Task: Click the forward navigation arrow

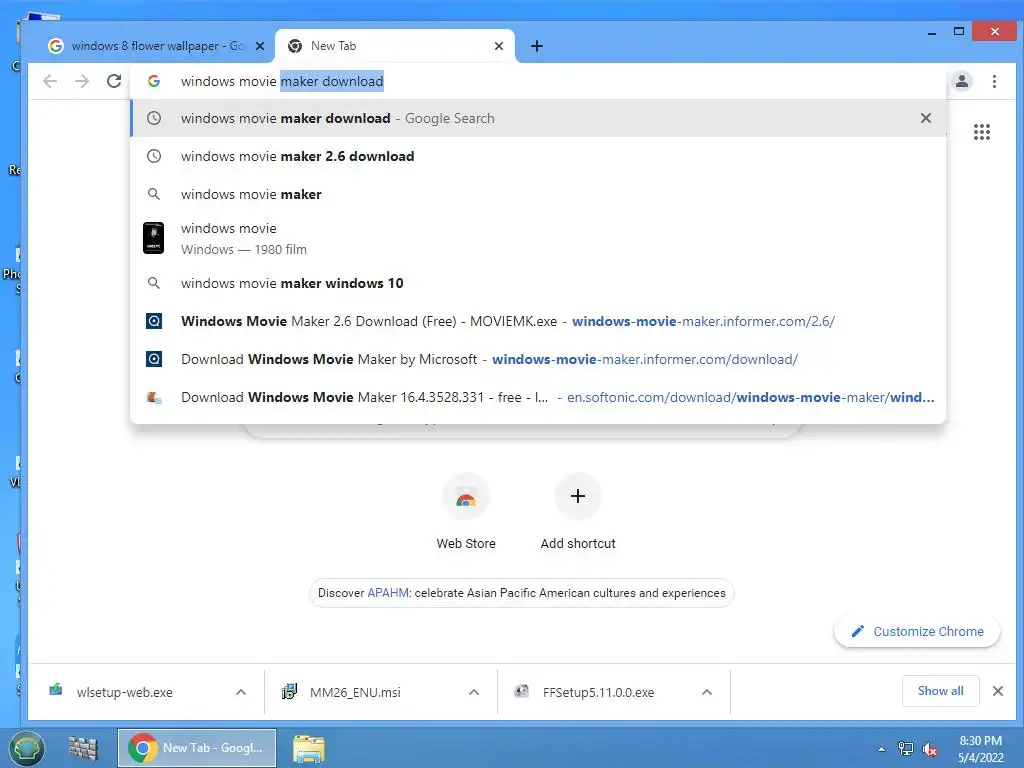Action: [82, 81]
